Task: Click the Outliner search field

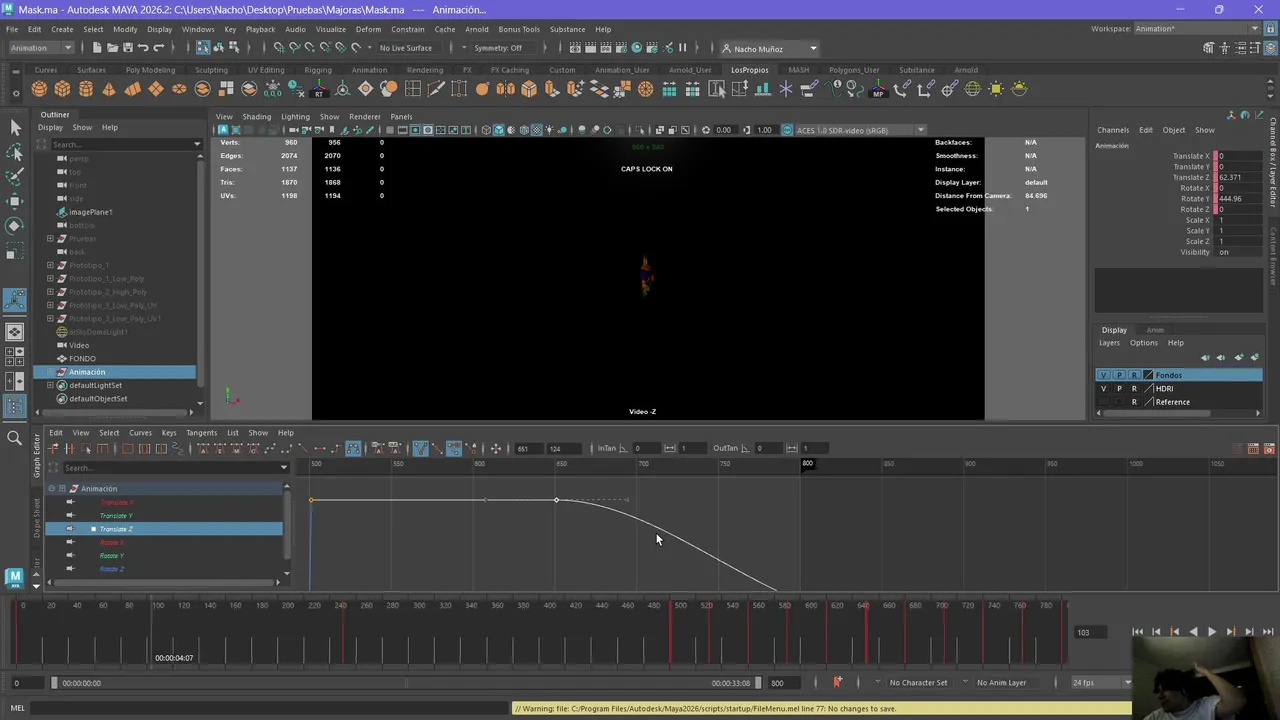Action: point(125,144)
